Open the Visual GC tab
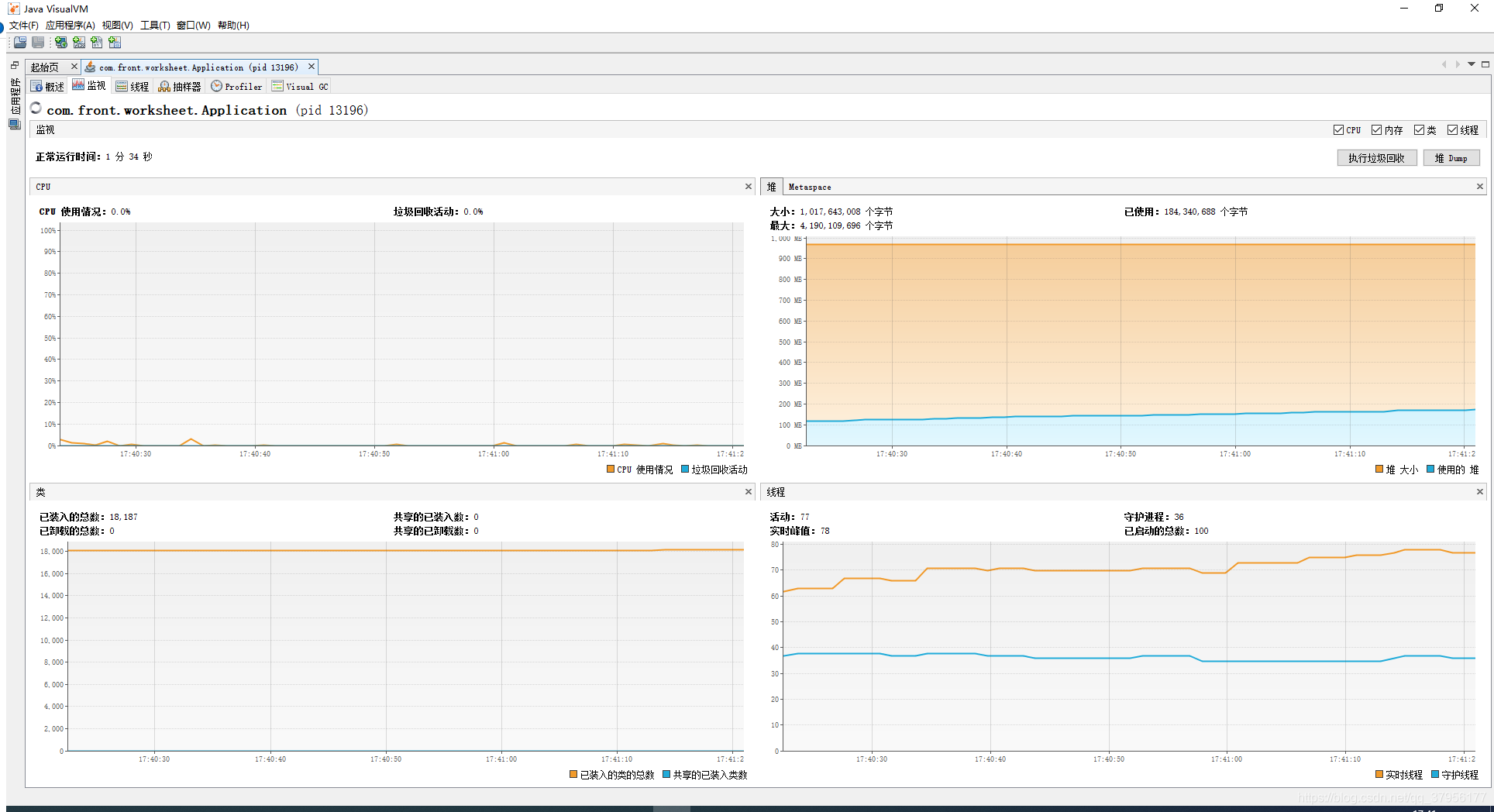The height and width of the screenshot is (812, 1494). pyautogui.click(x=300, y=86)
